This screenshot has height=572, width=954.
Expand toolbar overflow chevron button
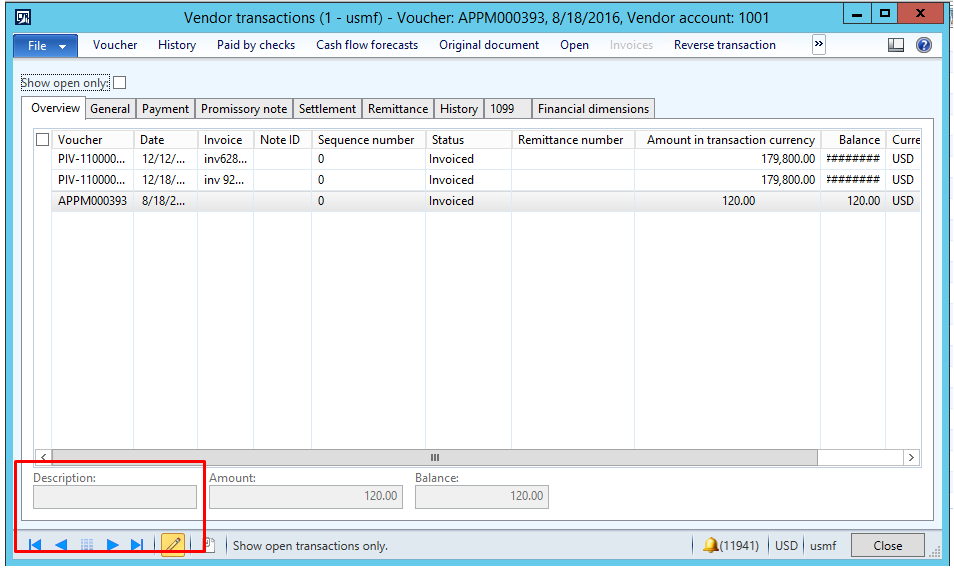(x=819, y=45)
